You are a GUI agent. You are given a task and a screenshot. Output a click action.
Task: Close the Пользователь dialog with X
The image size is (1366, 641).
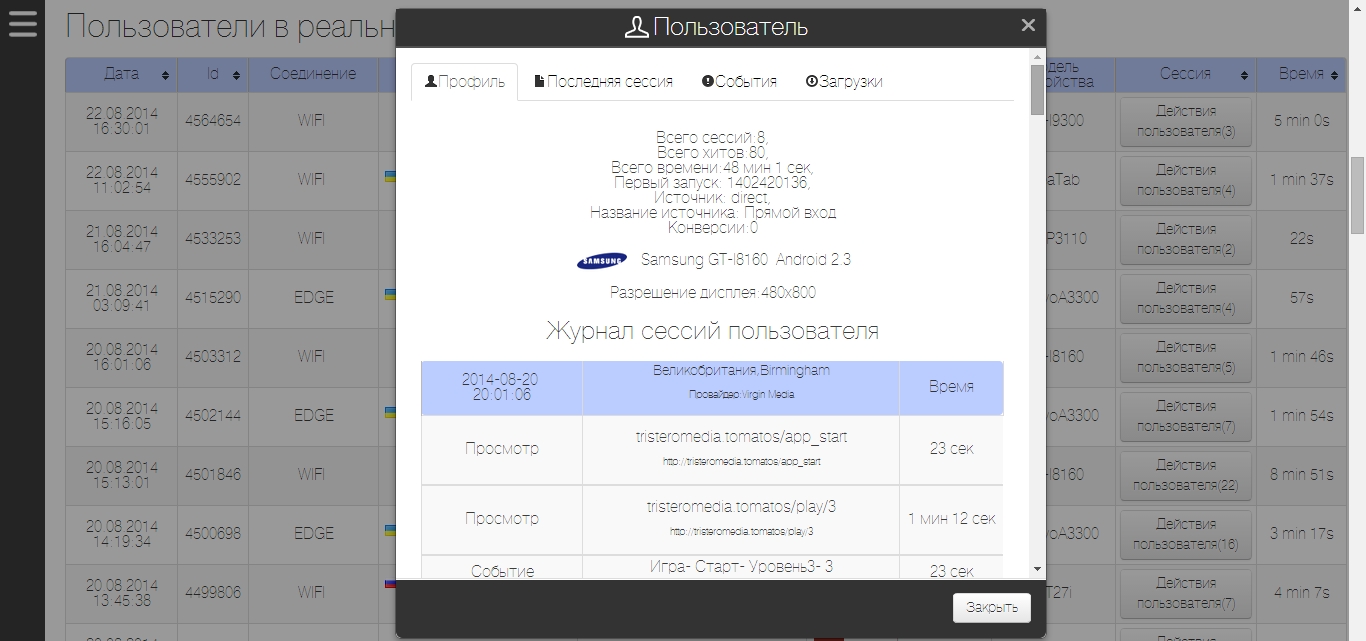1028,25
